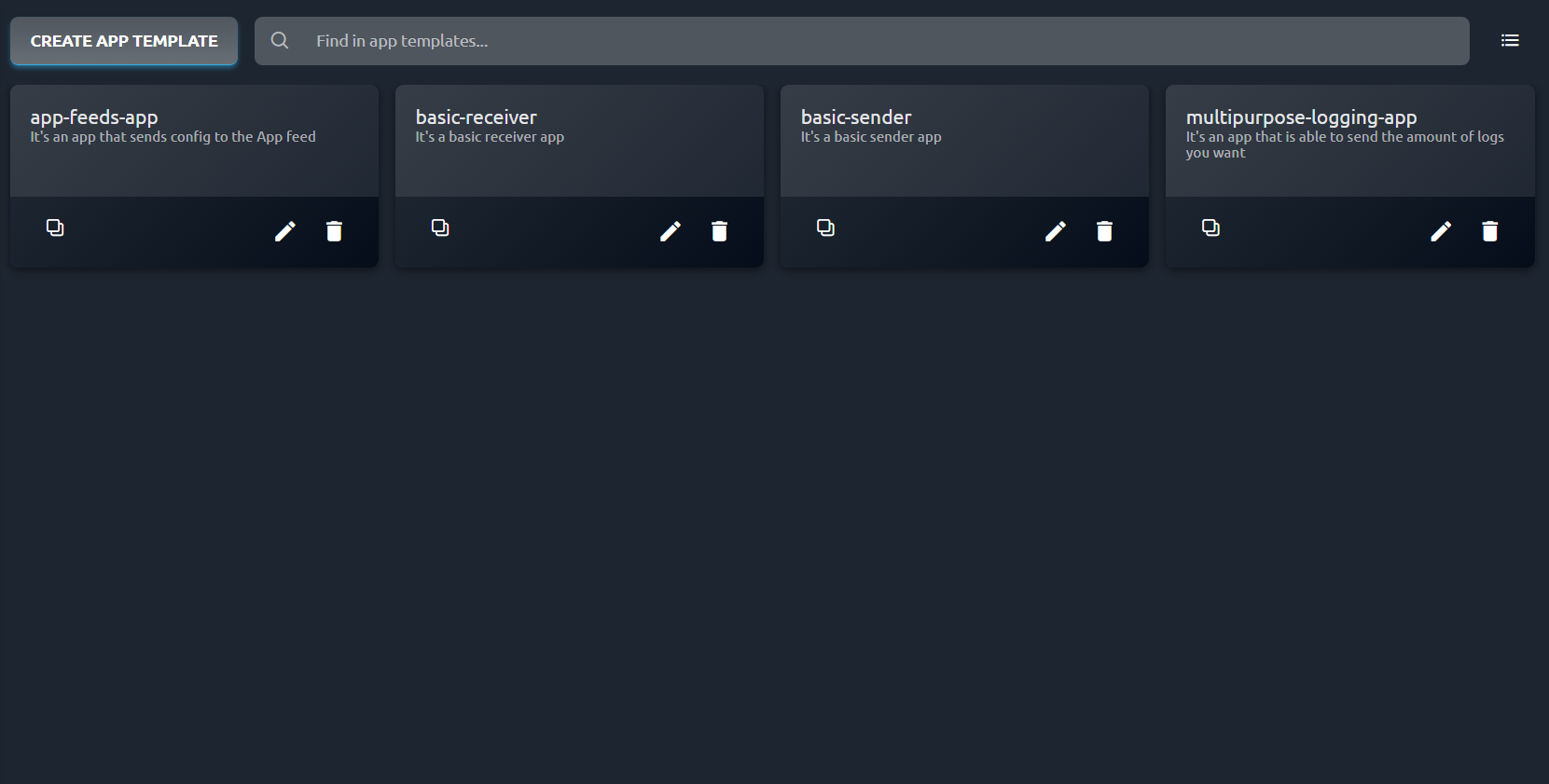Edit the multipurpose-logging-app template
The height and width of the screenshot is (784, 1549).
[x=1441, y=231]
